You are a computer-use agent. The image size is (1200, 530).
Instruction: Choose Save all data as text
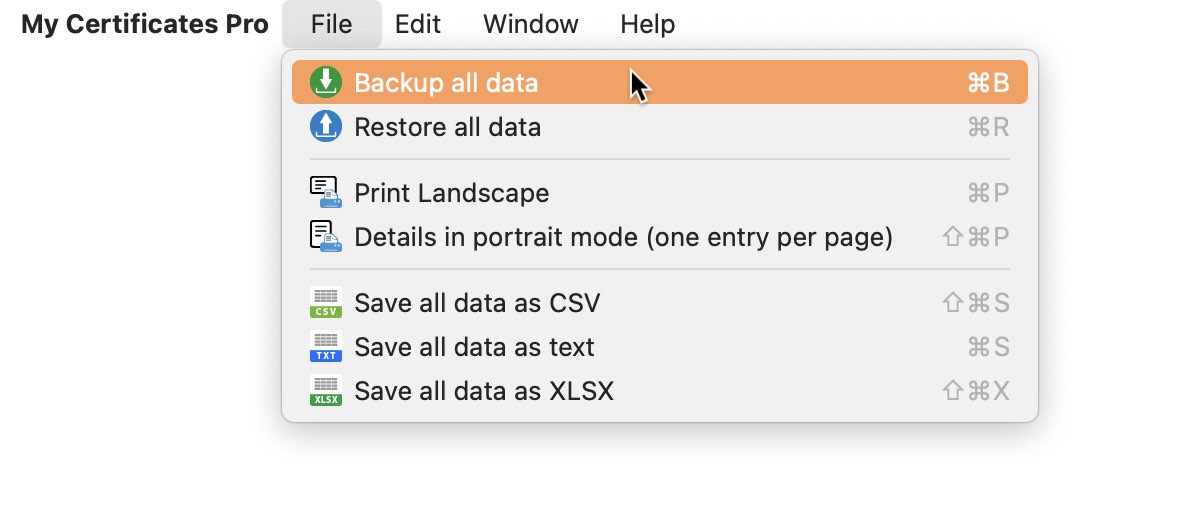(660, 346)
